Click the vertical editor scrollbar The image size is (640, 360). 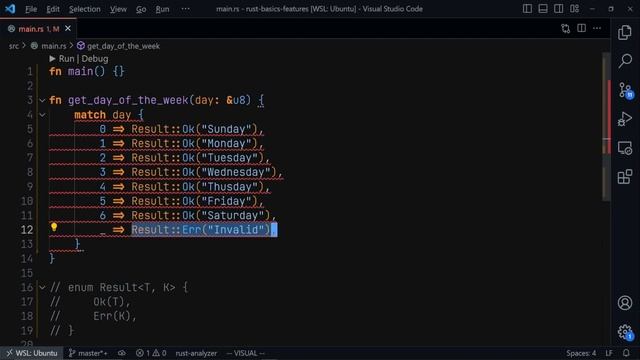pos(606,127)
